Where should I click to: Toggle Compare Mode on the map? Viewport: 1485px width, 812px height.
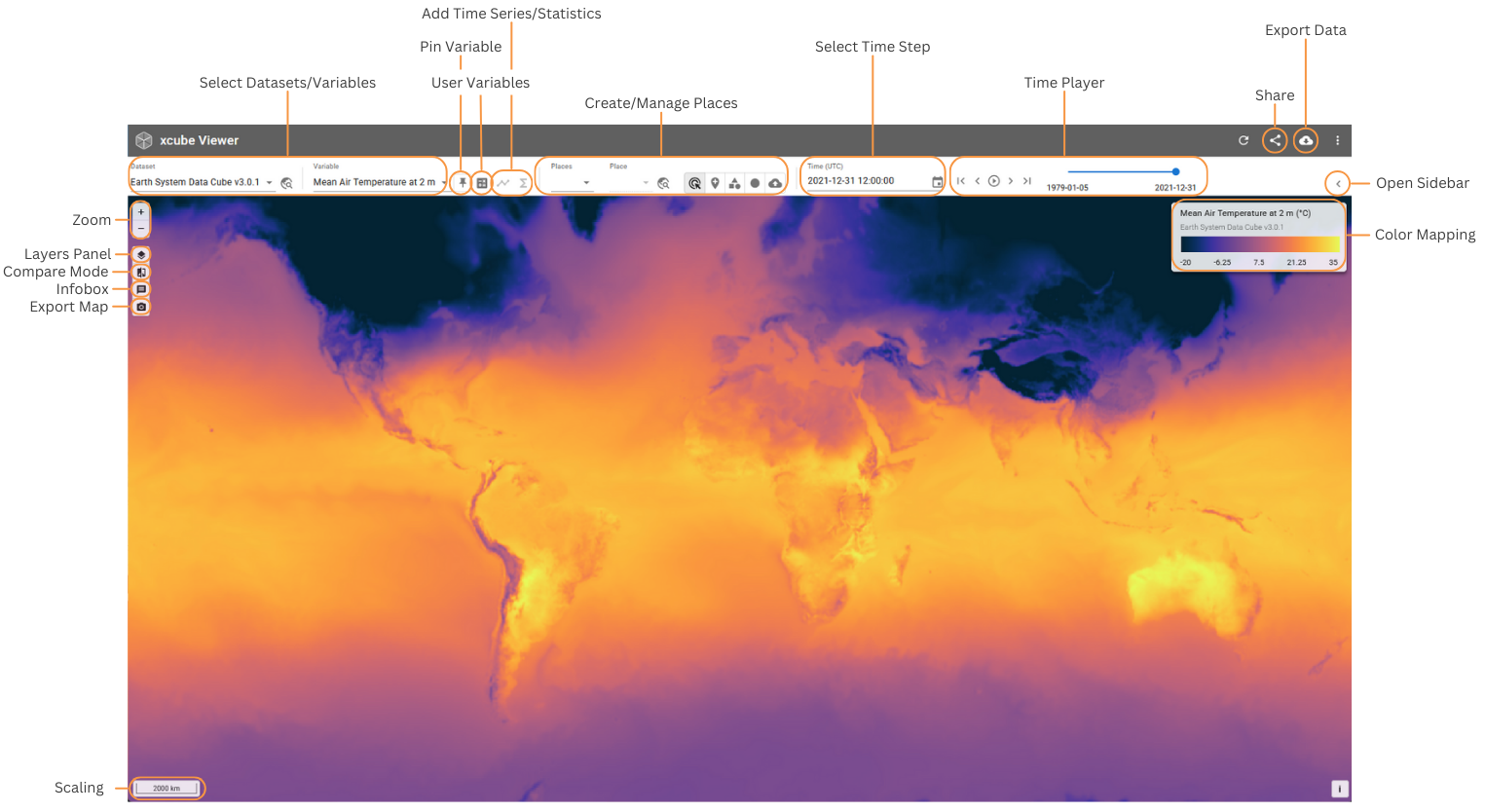tap(141, 273)
